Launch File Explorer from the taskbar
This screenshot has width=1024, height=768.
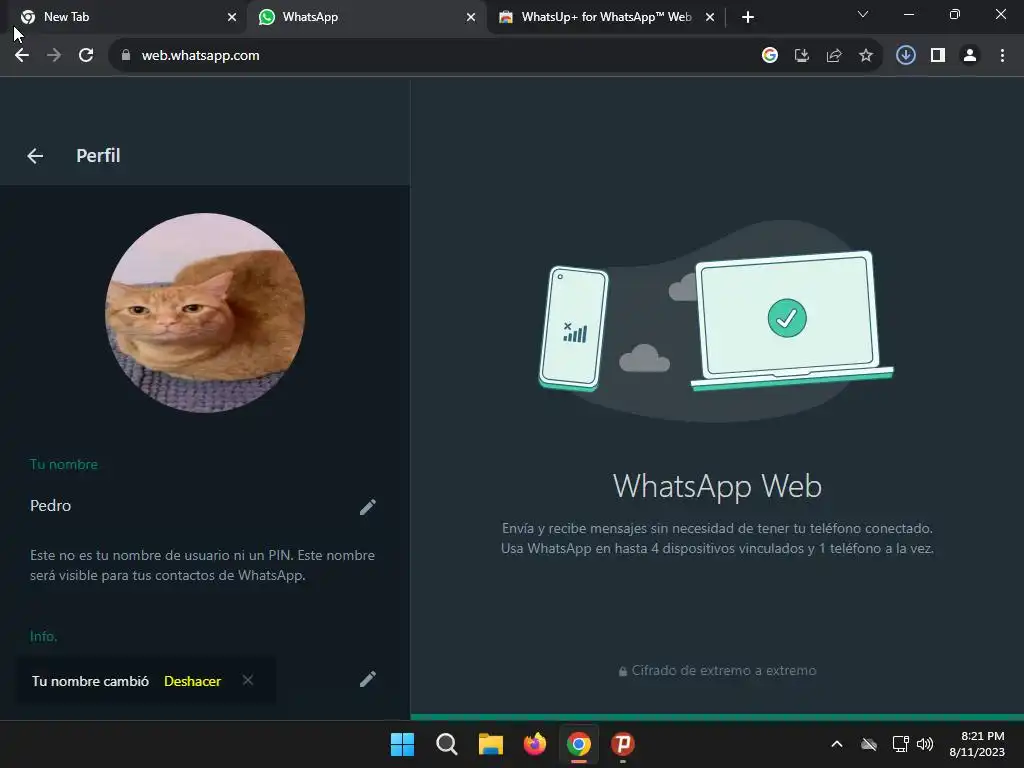pyautogui.click(x=490, y=744)
